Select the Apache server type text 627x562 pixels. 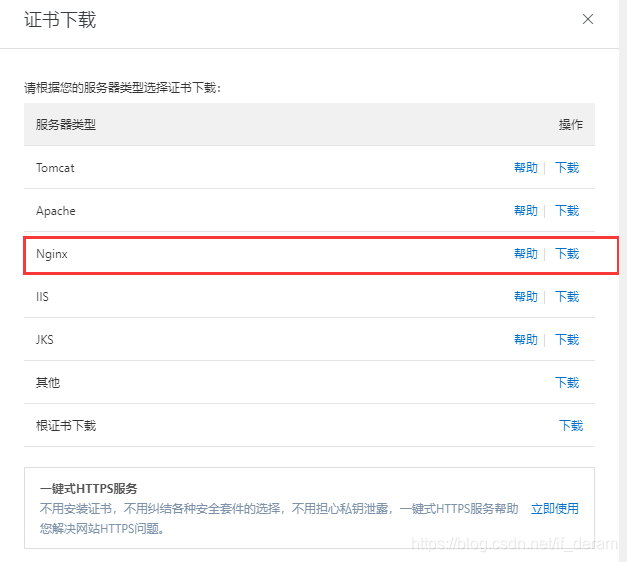pos(56,211)
